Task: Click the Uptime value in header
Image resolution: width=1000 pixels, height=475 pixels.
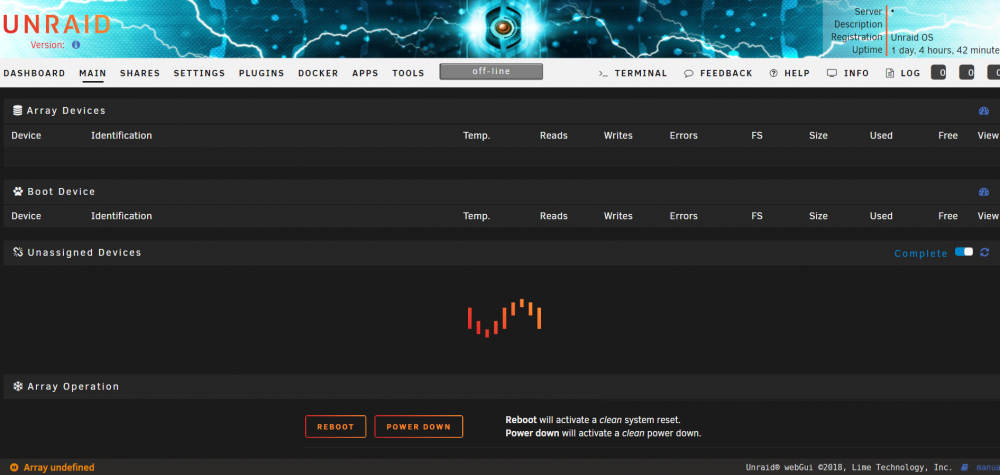Action: (x=945, y=50)
